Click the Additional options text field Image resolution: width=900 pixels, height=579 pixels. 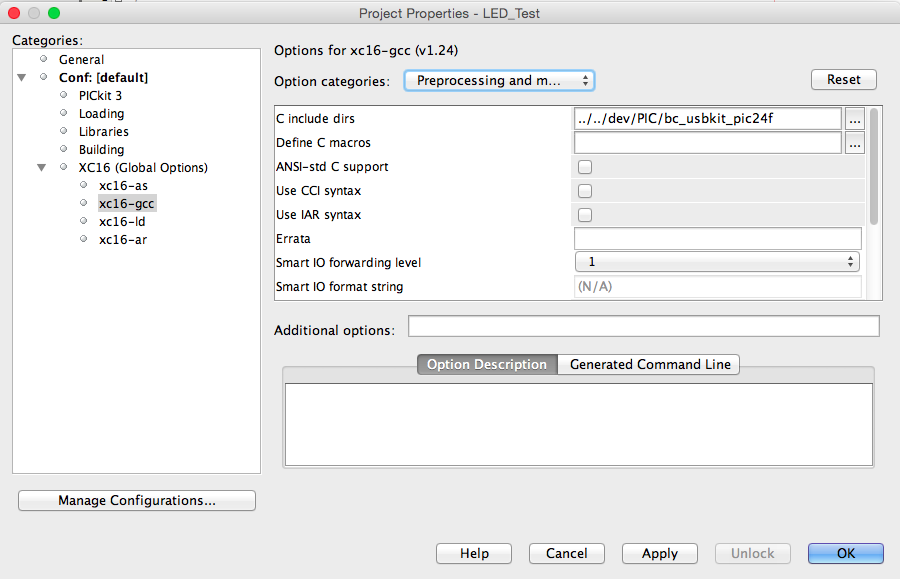[x=643, y=327]
